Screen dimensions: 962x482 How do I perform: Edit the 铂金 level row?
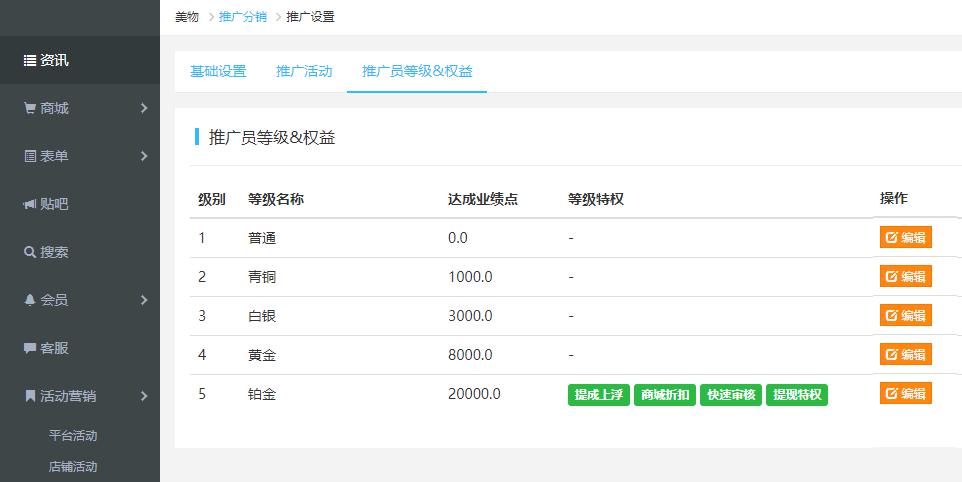point(905,393)
